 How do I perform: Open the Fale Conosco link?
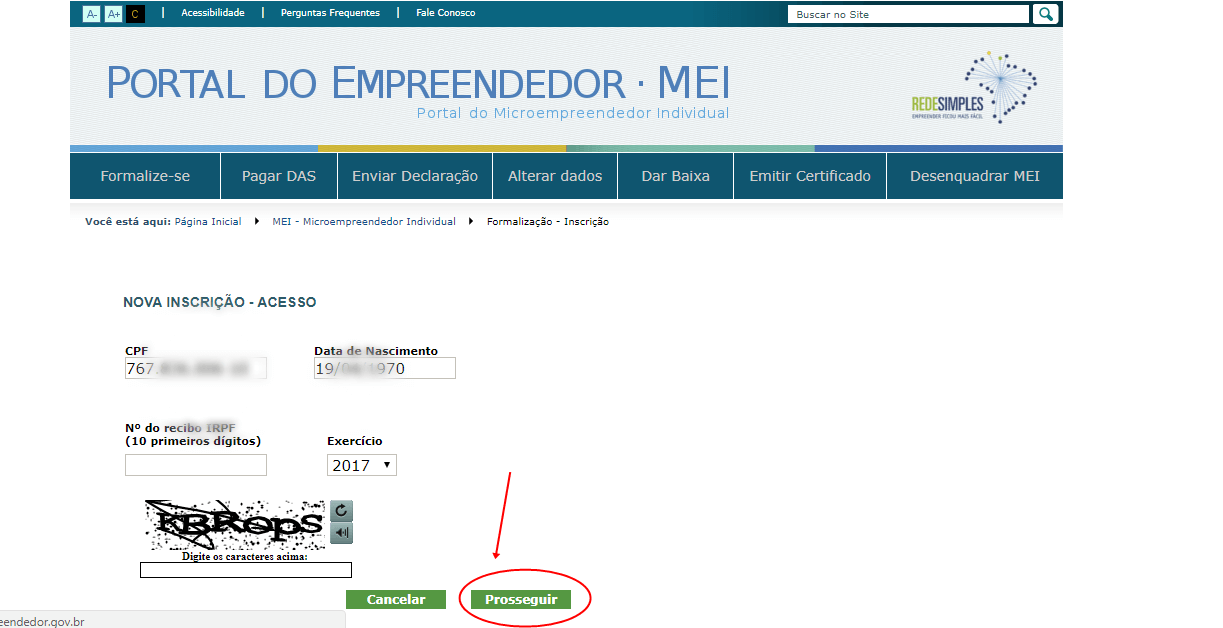tap(446, 13)
